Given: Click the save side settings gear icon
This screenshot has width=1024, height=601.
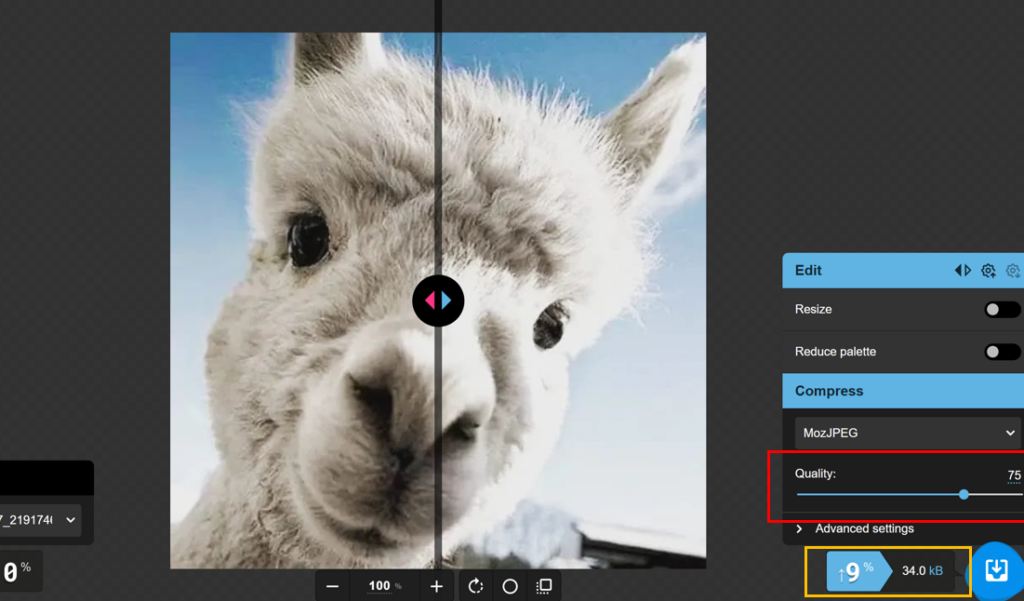Looking at the screenshot, I should 988,270.
